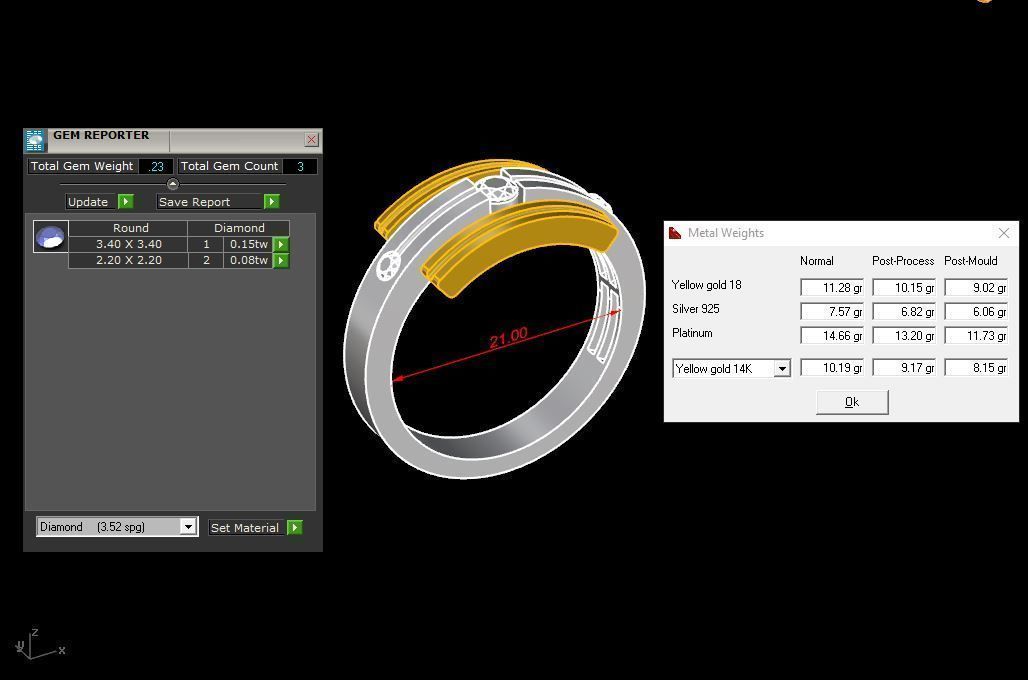Open the Diamond (3.52 spg) material dropdown
This screenshot has width=1028, height=680.
tap(188, 527)
